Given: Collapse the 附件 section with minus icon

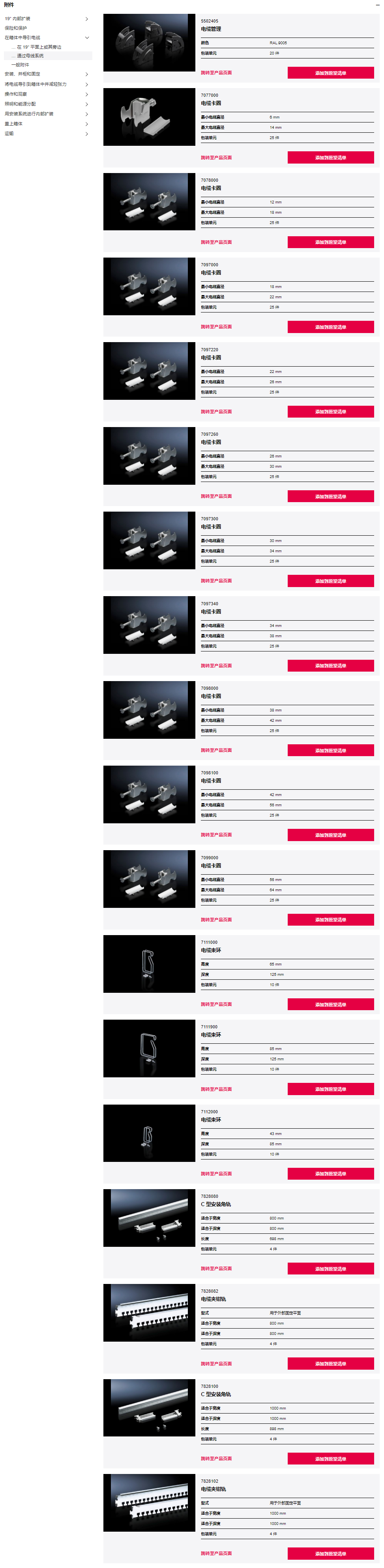Looking at the screenshot, I should click(378, 5).
